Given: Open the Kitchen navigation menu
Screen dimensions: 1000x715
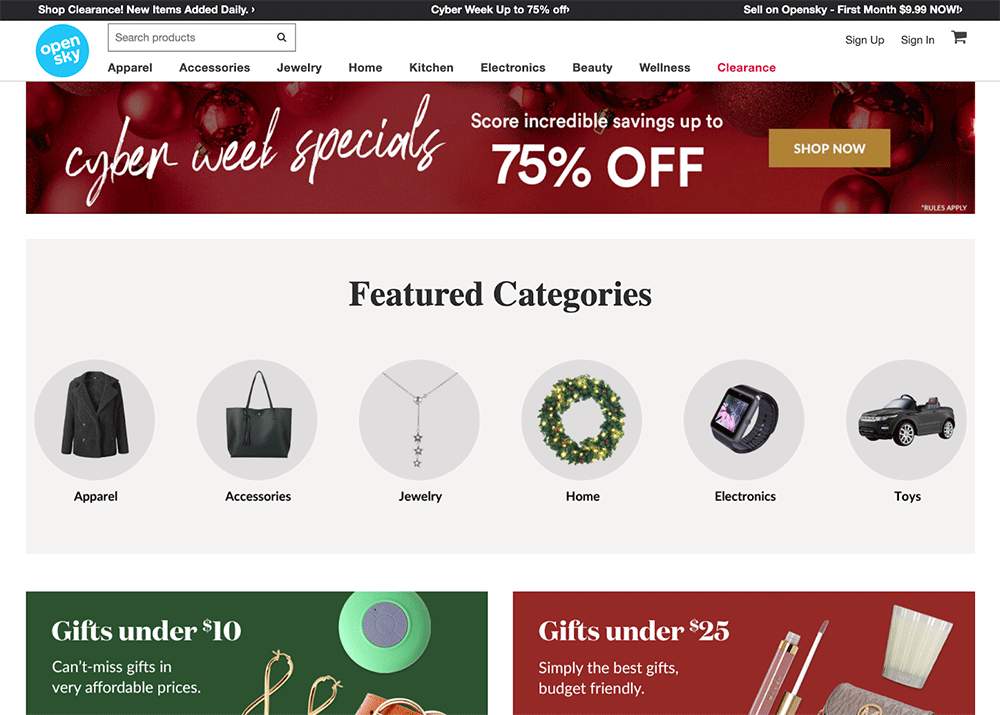Looking at the screenshot, I should click(431, 68).
